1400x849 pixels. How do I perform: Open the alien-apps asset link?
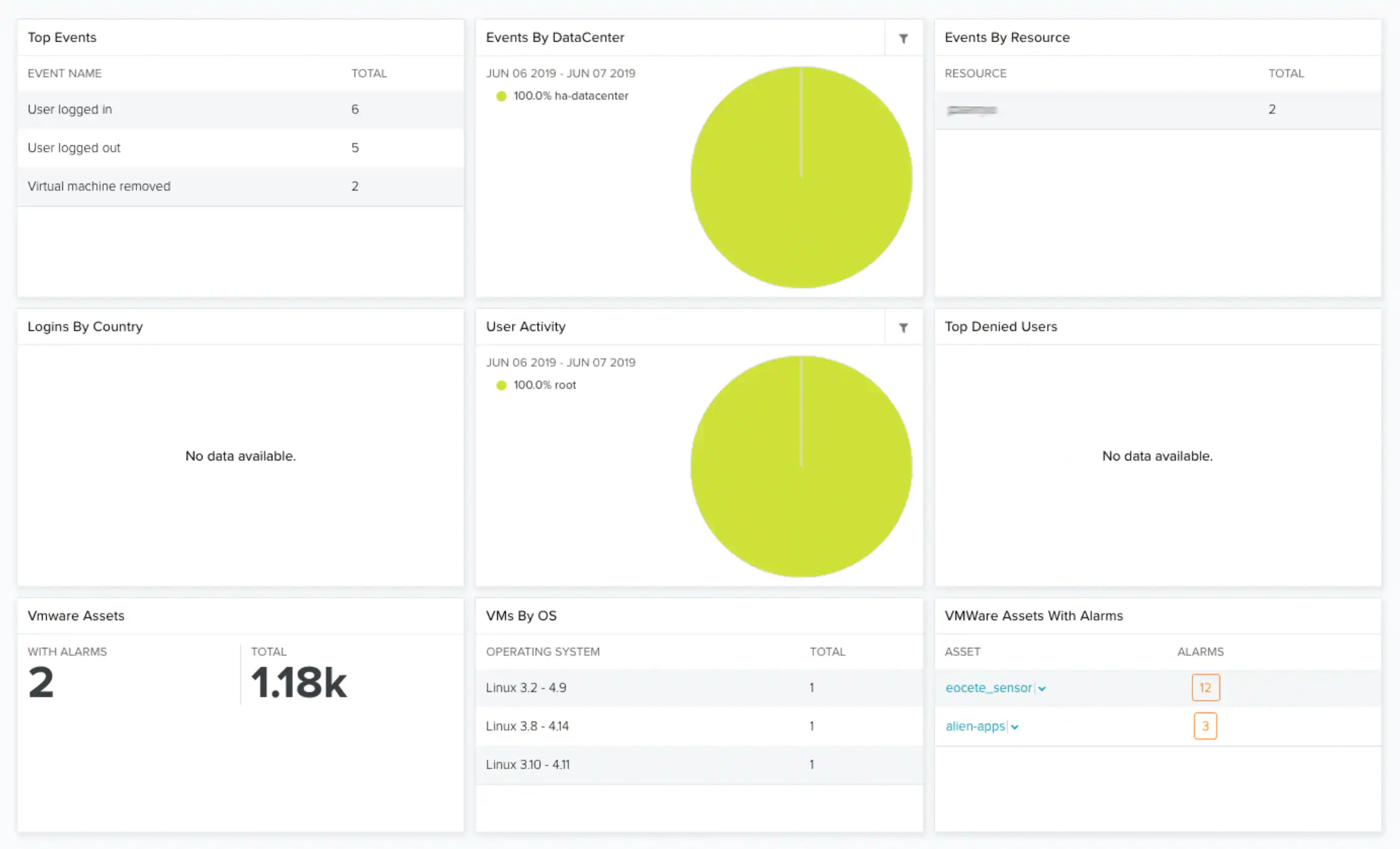tap(975, 726)
